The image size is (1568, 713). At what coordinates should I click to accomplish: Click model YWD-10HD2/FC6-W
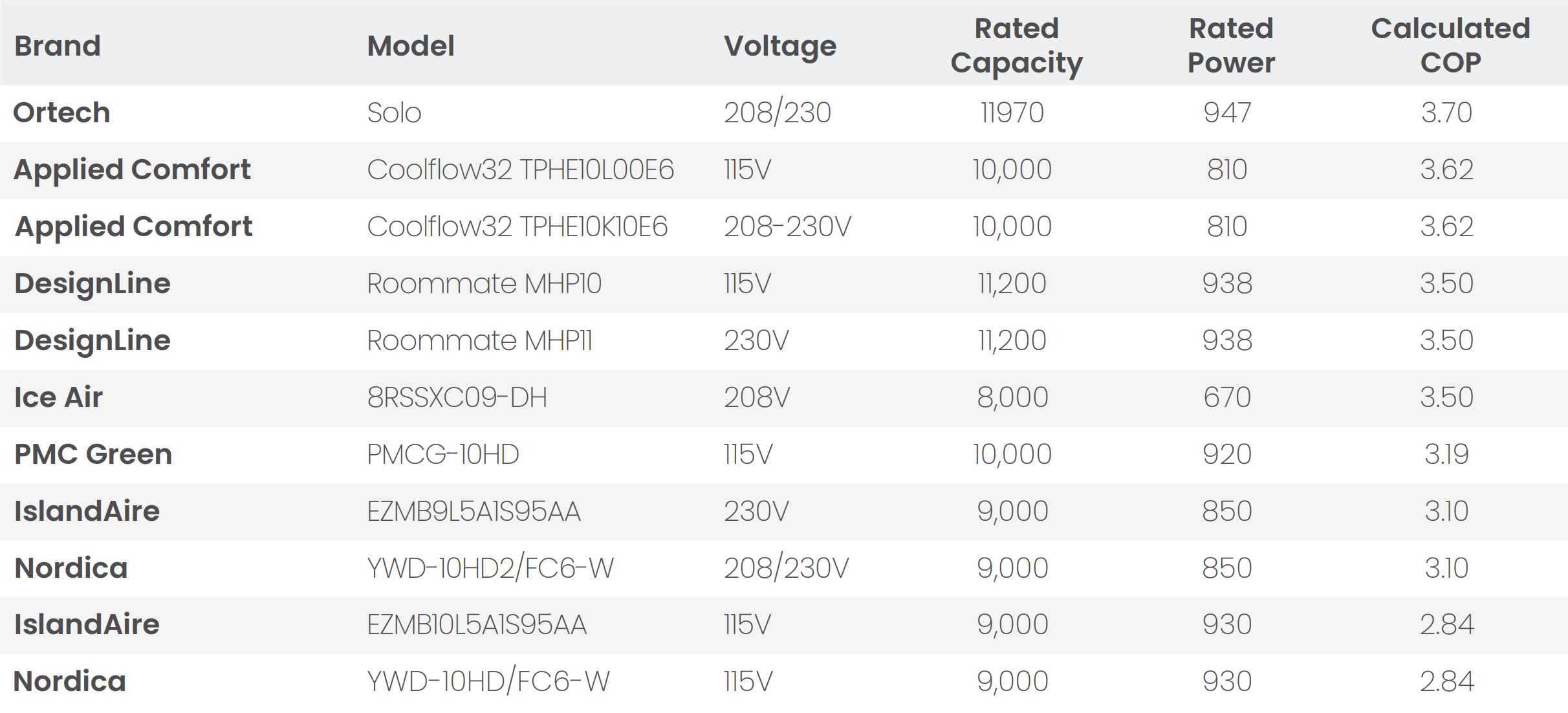tap(490, 568)
